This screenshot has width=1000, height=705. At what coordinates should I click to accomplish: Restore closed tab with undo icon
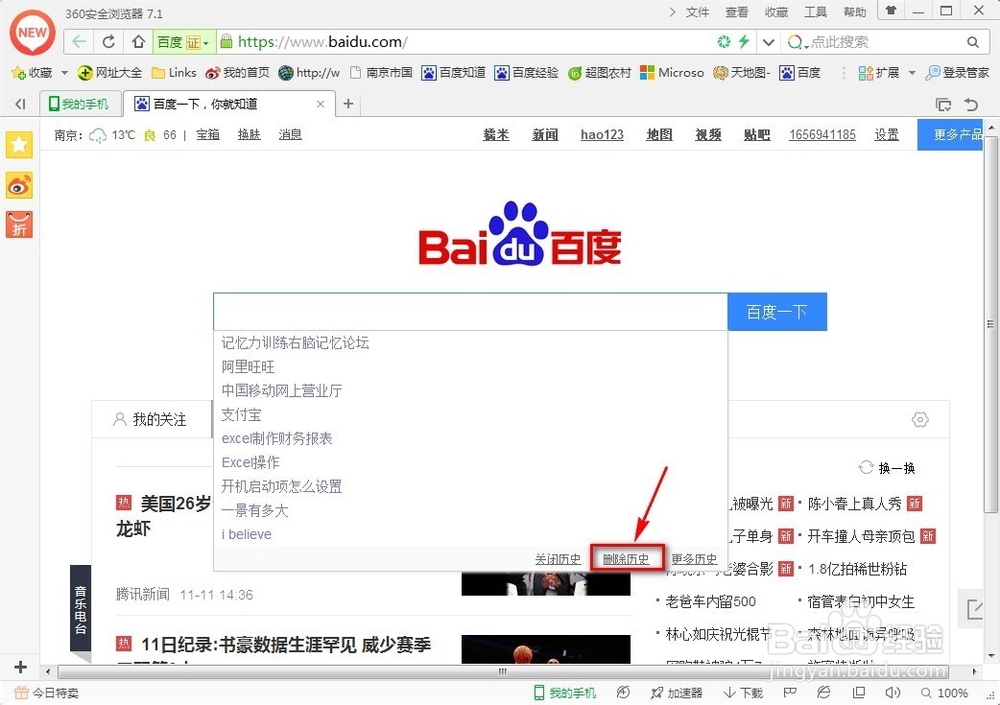pyautogui.click(x=971, y=104)
